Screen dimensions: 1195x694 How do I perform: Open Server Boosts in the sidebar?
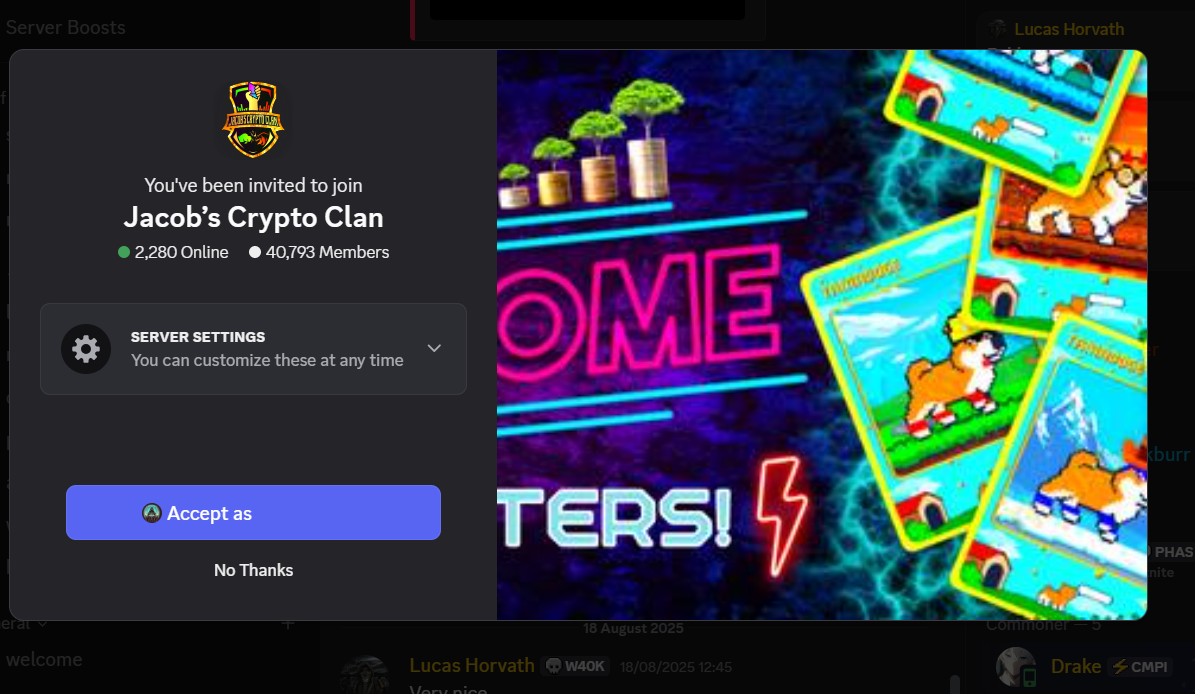[66, 27]
